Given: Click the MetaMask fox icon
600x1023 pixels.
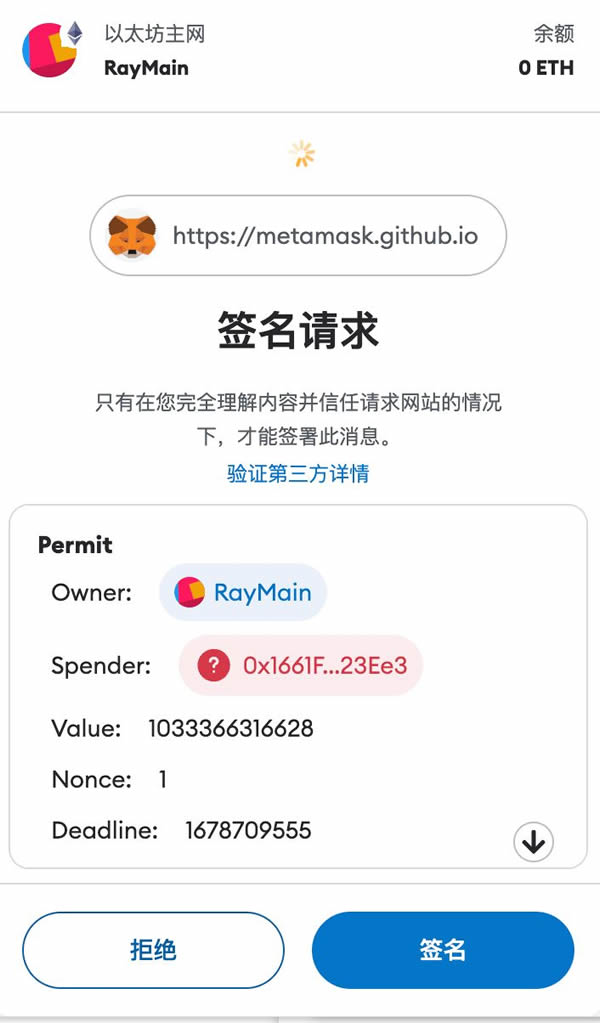Looking at the screenshot, I should pyautogui.click(x=132, y=236).
